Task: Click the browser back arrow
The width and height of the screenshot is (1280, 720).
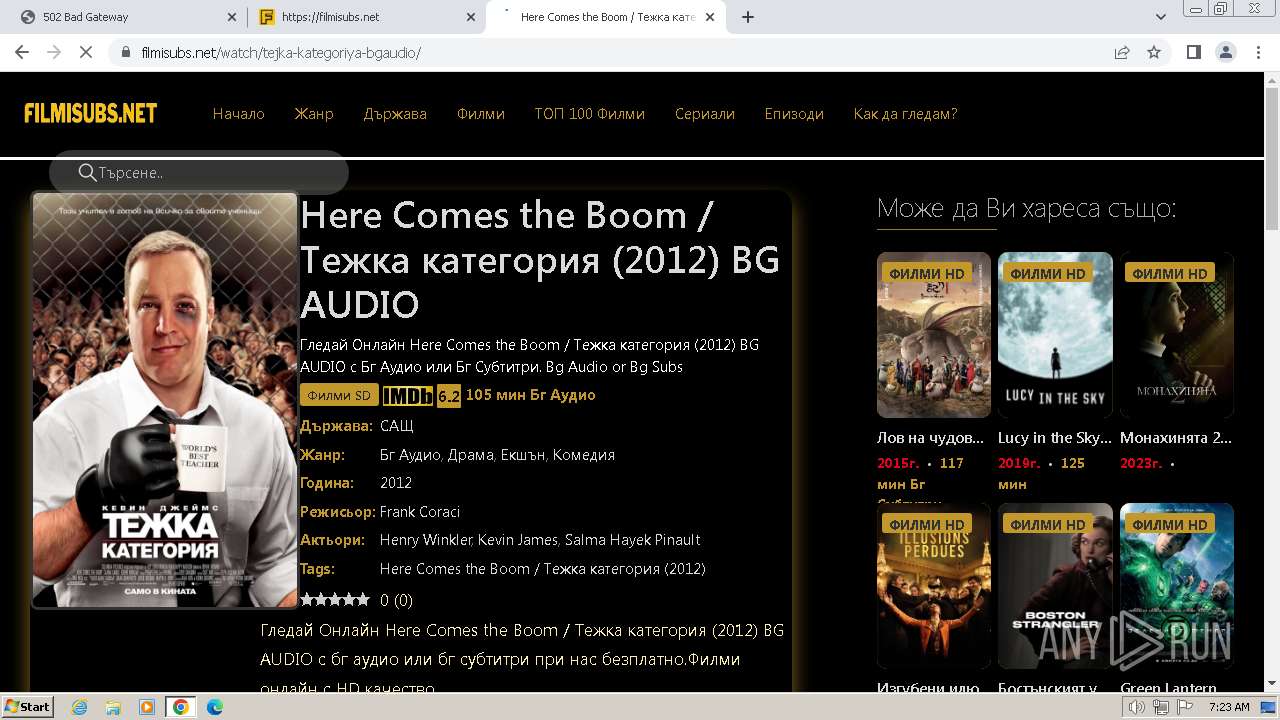Action: coord(22,52)
